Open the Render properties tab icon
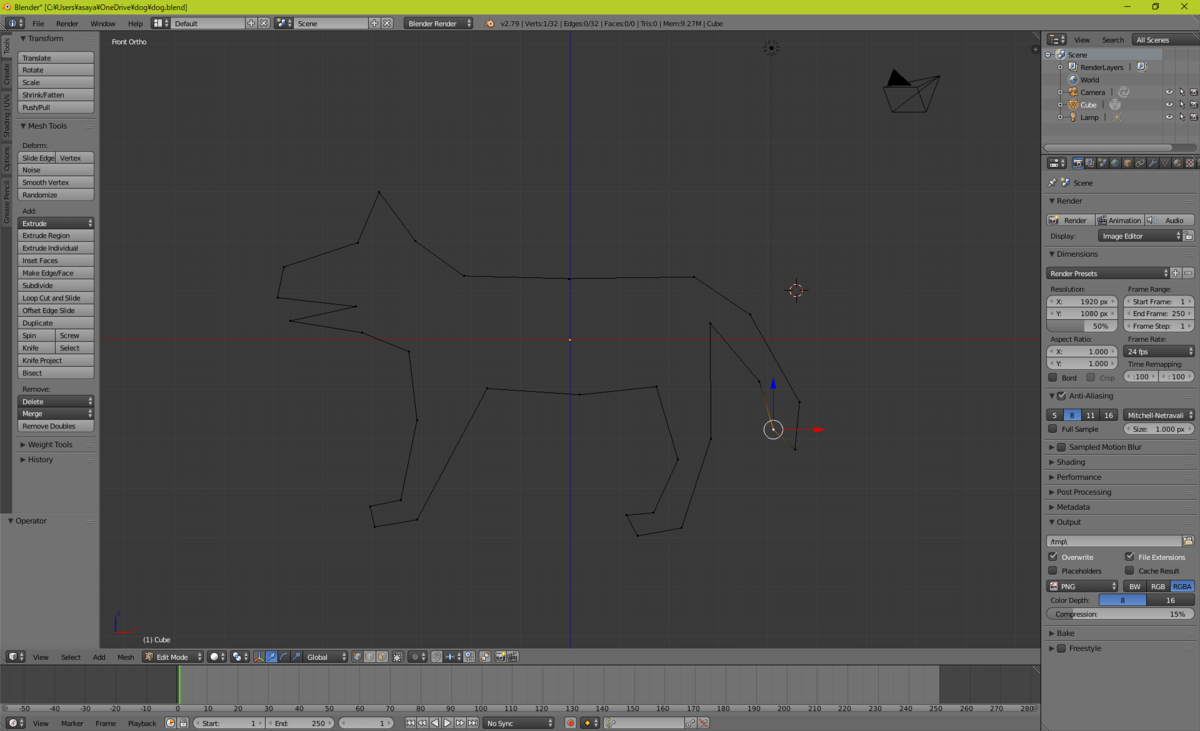This screenshot has width=1200, height=731. pos(1078,163)
